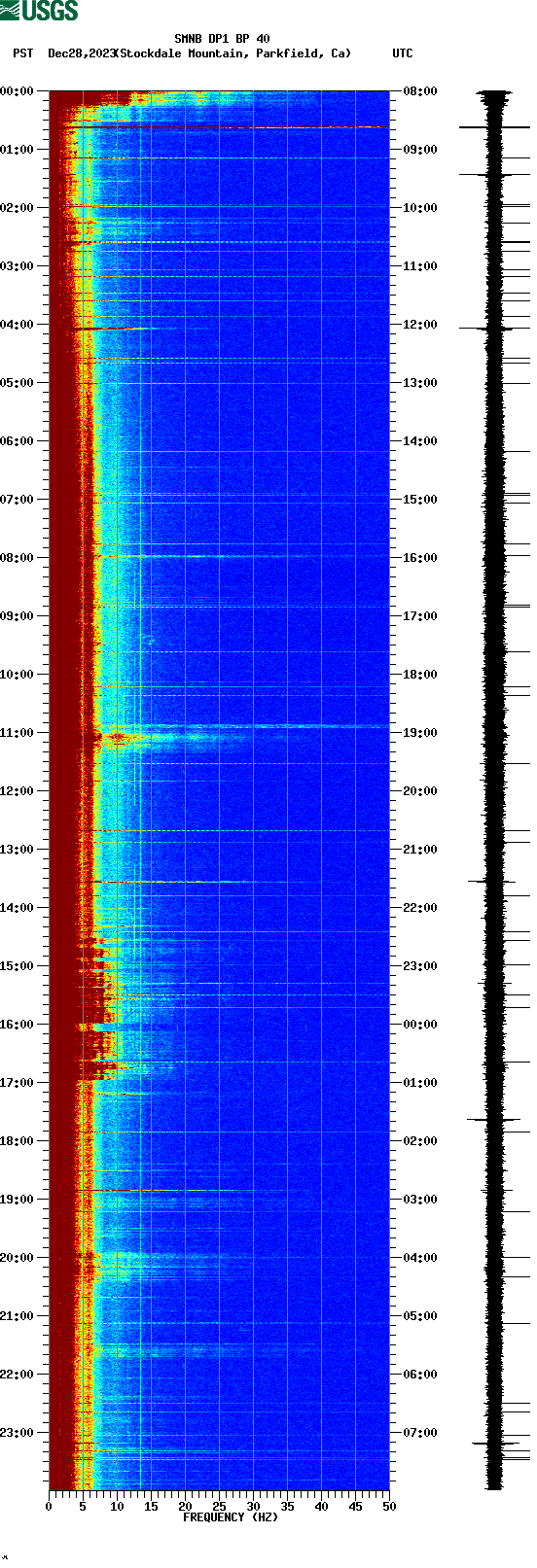This screenshot has height=1568, width=537.
Task: Click the 18:00 UTC axis label
Action: (x=419, y=675)
